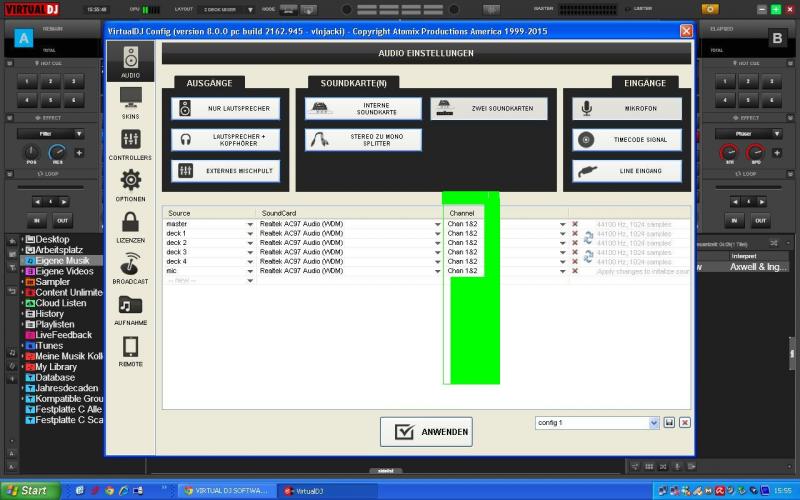This screenshot has width=800, height=500.
Task: Open the Skins settings section
Action: point(131,103)
